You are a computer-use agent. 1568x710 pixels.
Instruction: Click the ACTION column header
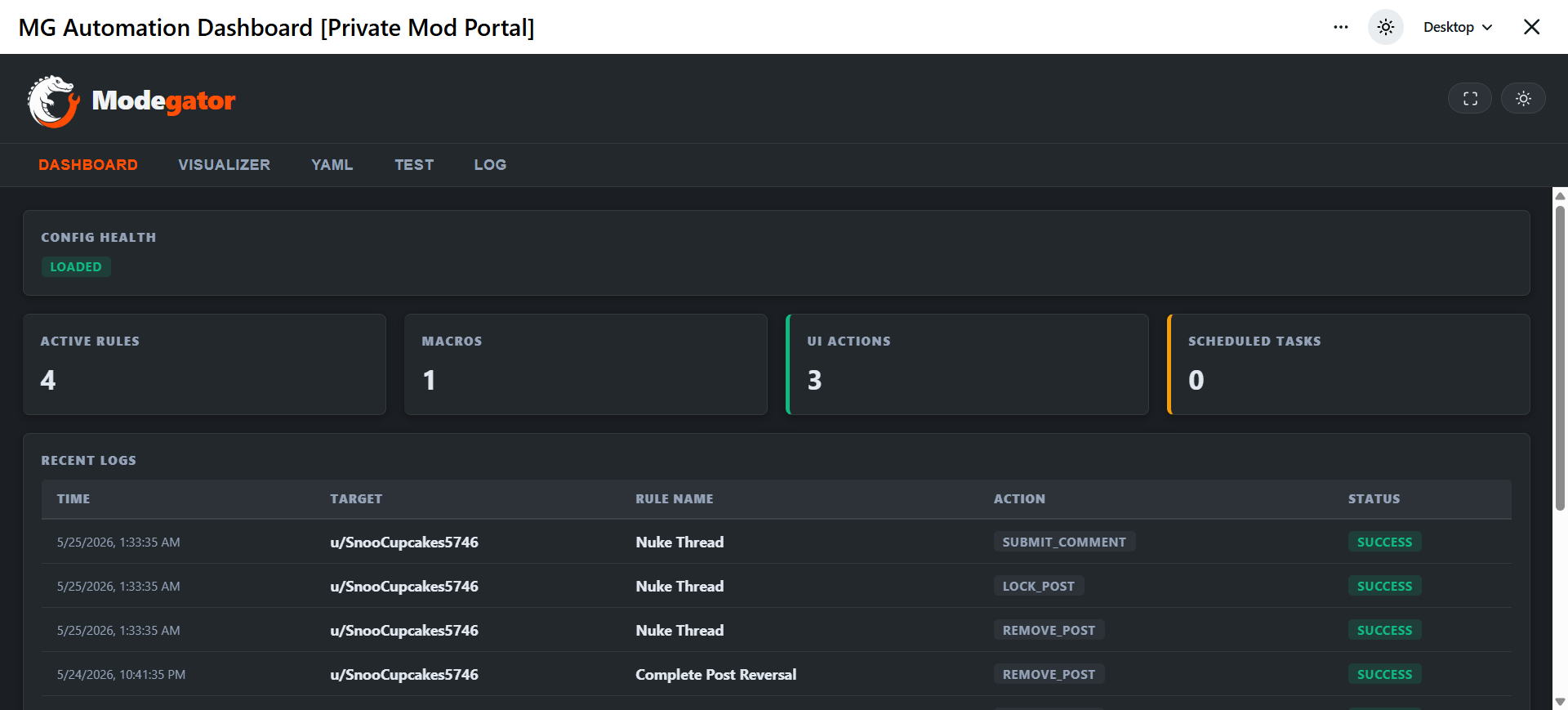click(x=1019, y=498)
